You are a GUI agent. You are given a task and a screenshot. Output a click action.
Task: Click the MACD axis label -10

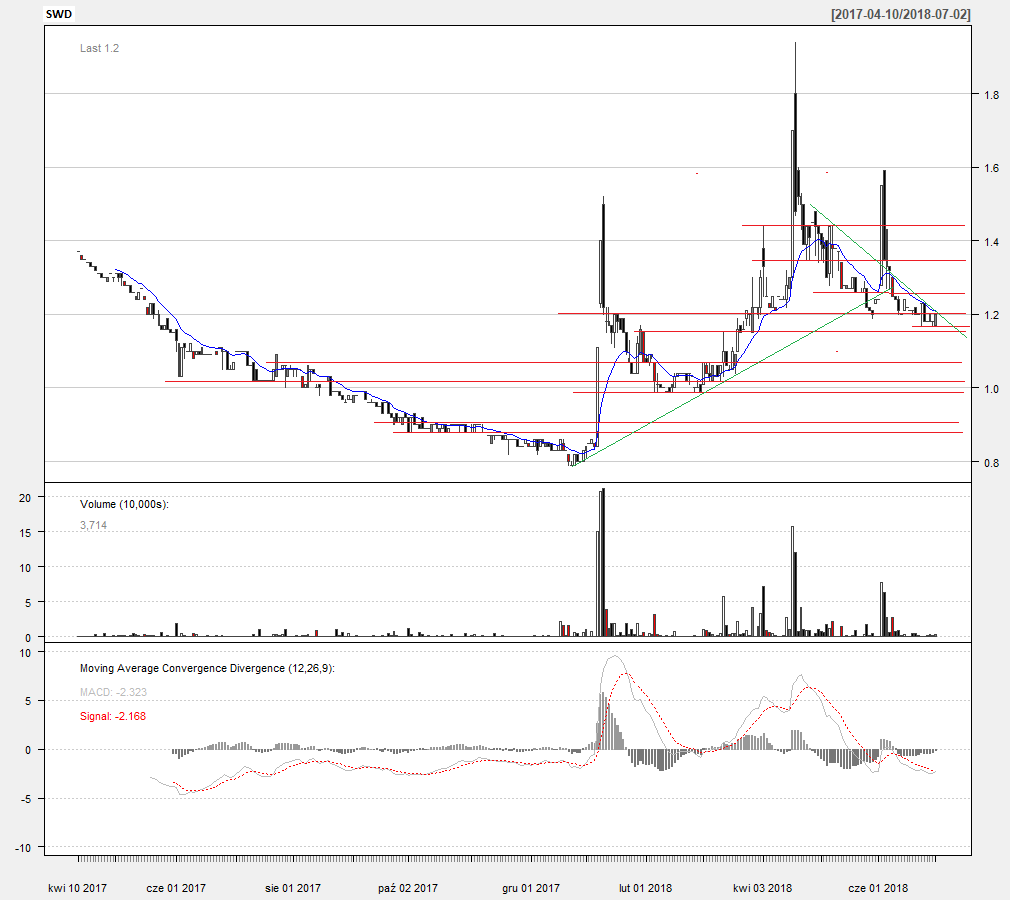tap(23, 848)
